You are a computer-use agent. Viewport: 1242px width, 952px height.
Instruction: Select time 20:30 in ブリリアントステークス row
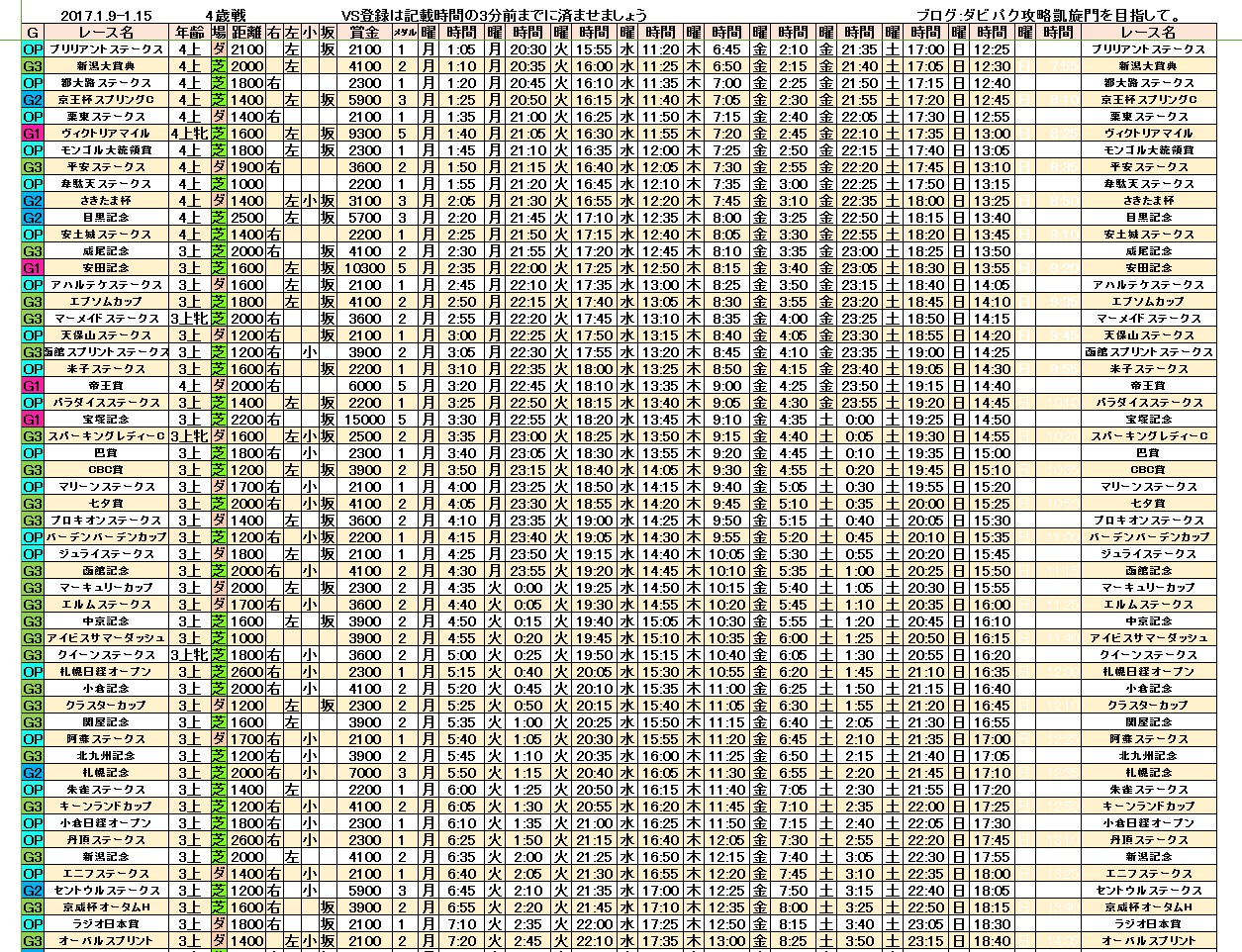click(x=528, y=49)
